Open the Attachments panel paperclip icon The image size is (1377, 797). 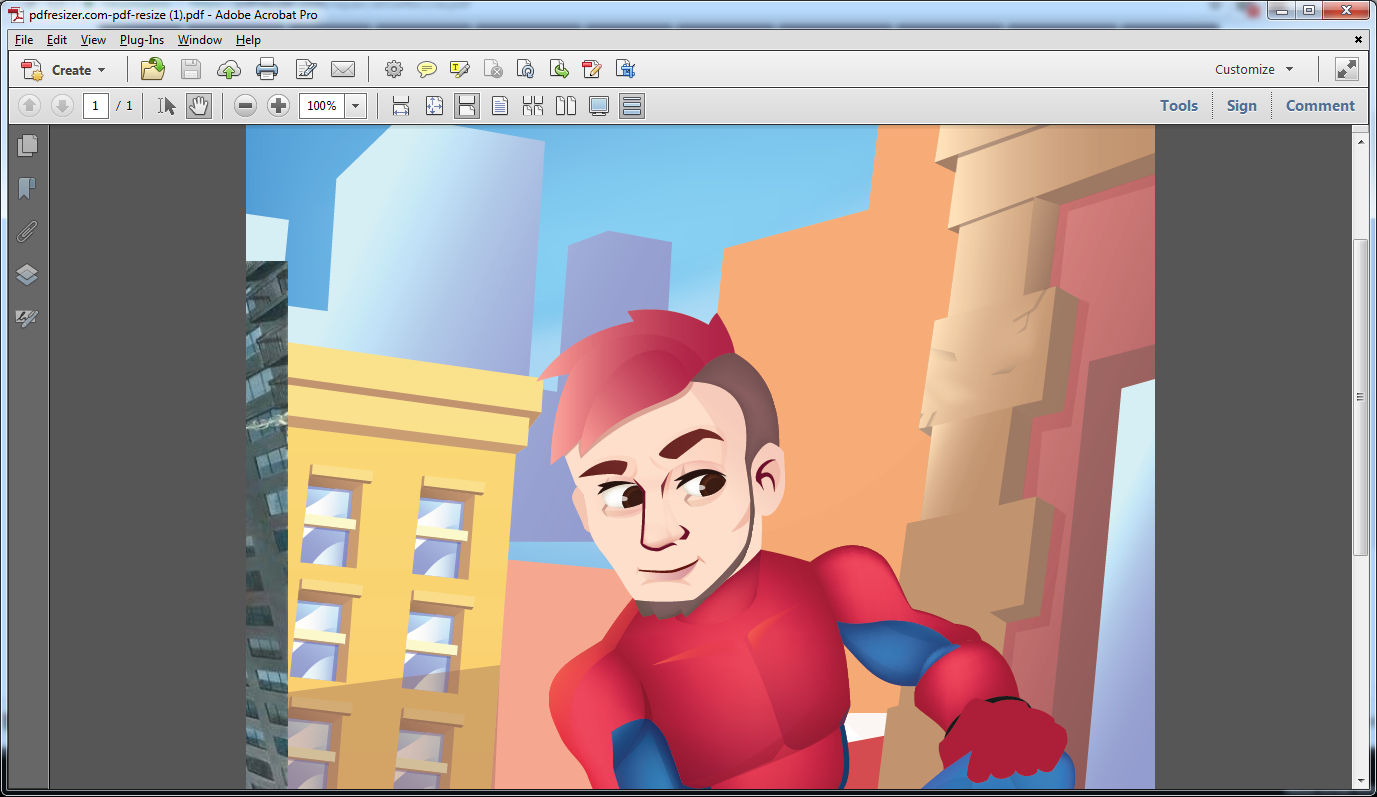click(27, 232)
